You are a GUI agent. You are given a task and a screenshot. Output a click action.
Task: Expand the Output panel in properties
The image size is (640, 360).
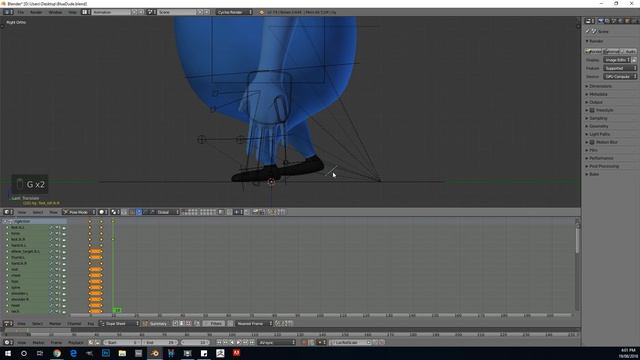596,102
